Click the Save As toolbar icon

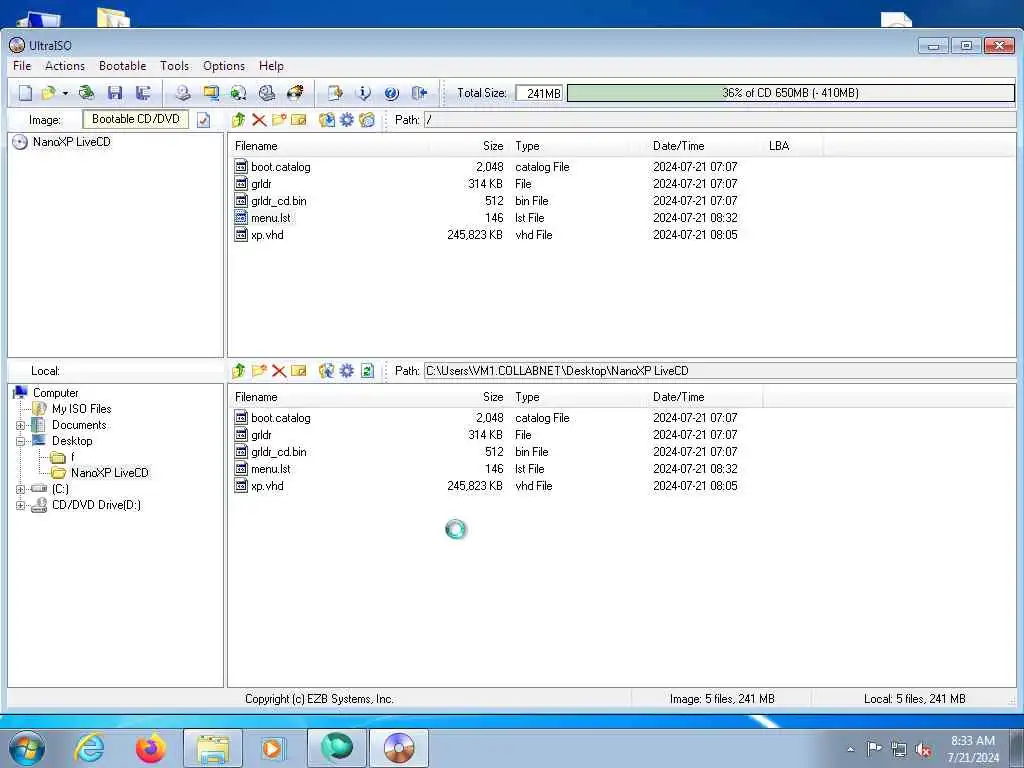pos(143,93)
